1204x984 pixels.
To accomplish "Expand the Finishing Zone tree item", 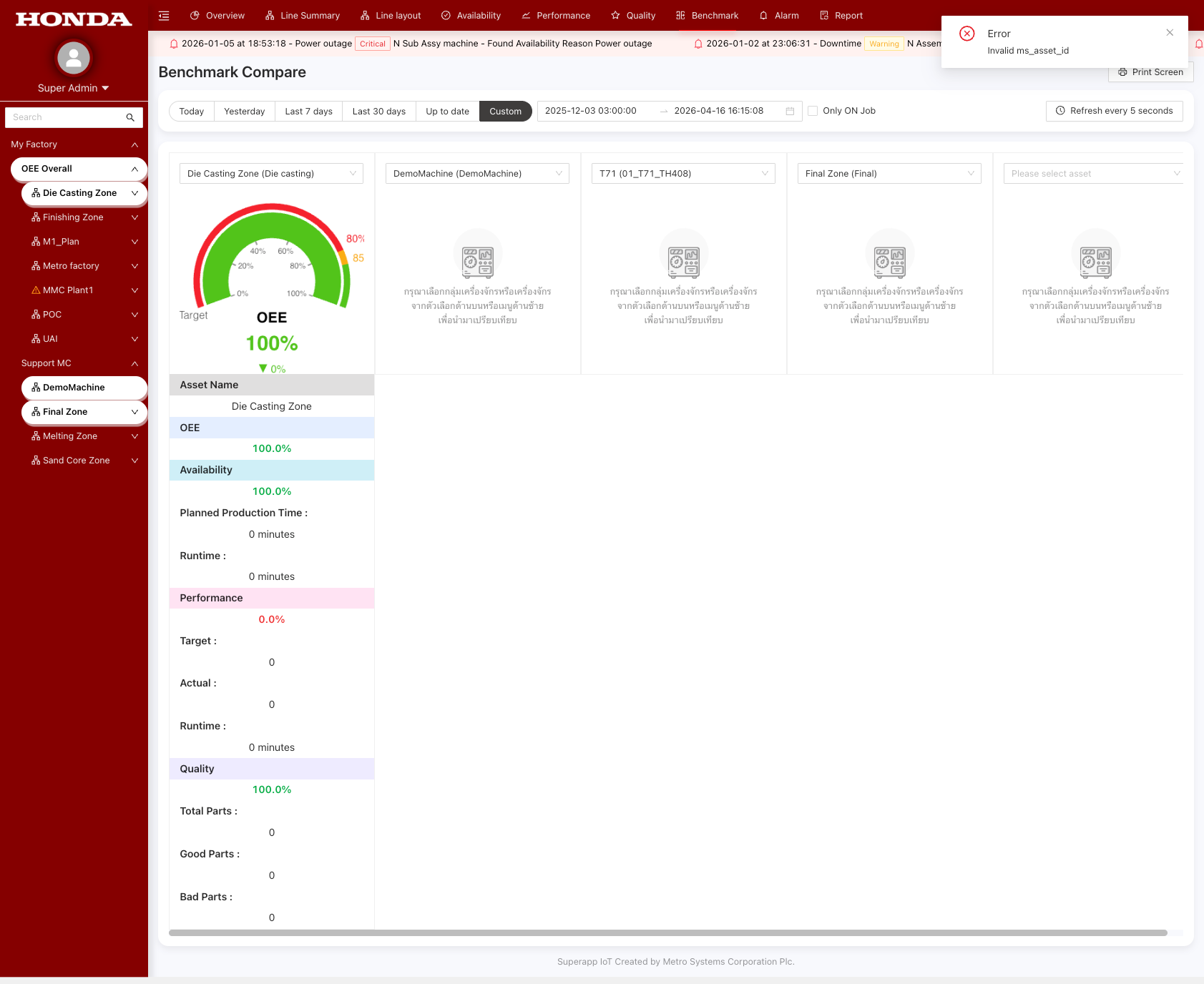I will (x=134, y=217).
